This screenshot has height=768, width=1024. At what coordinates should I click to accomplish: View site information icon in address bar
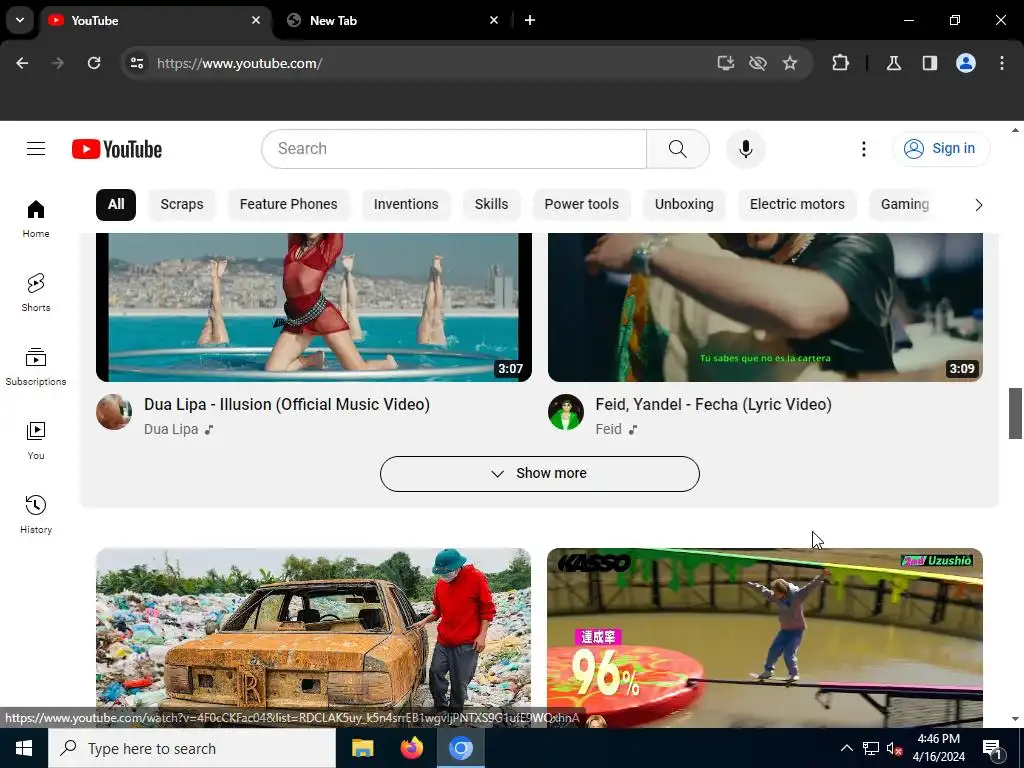click(136, 63)
